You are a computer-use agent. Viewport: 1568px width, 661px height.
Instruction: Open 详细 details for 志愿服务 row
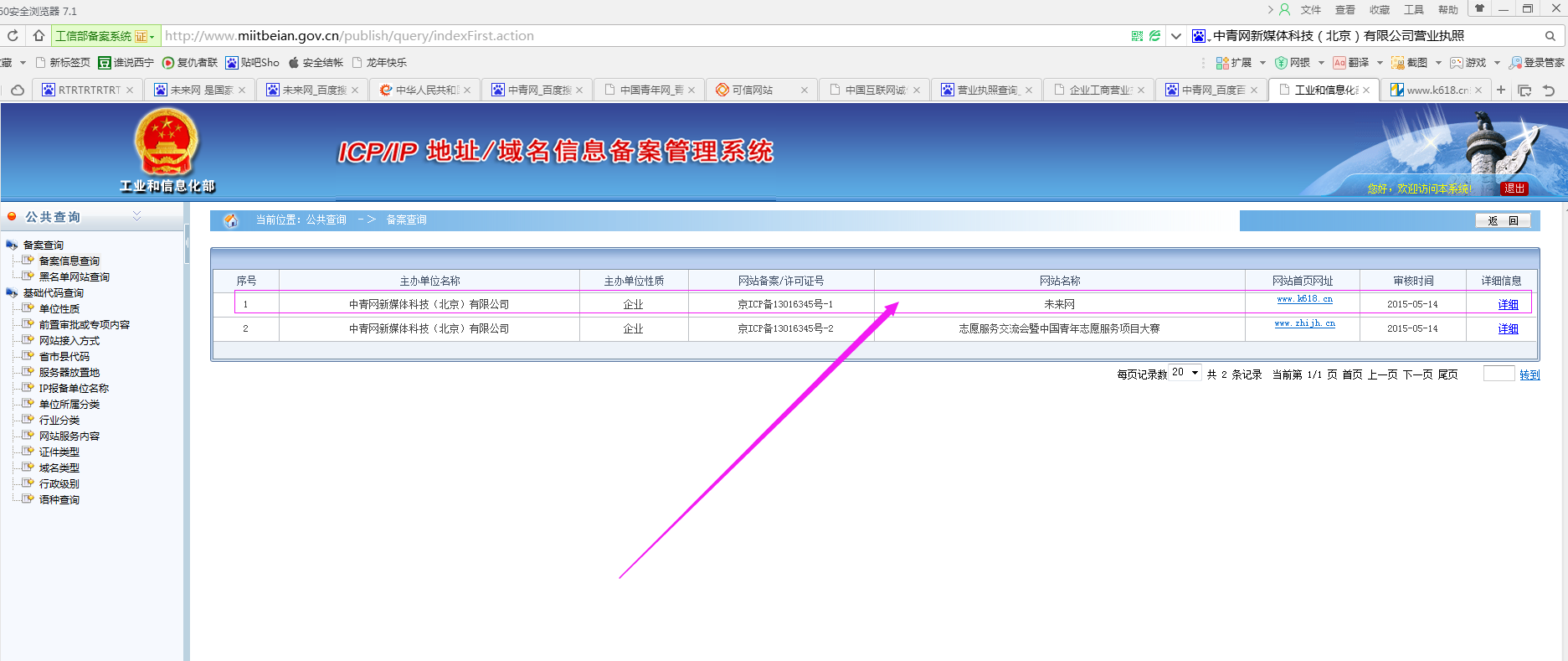pyautogui.click(x=1507, y=328)
